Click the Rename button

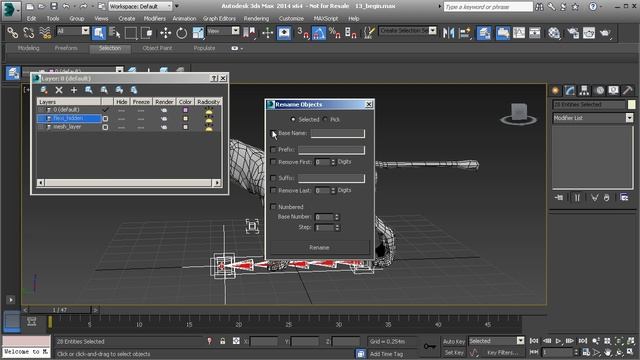coord(319,247)
